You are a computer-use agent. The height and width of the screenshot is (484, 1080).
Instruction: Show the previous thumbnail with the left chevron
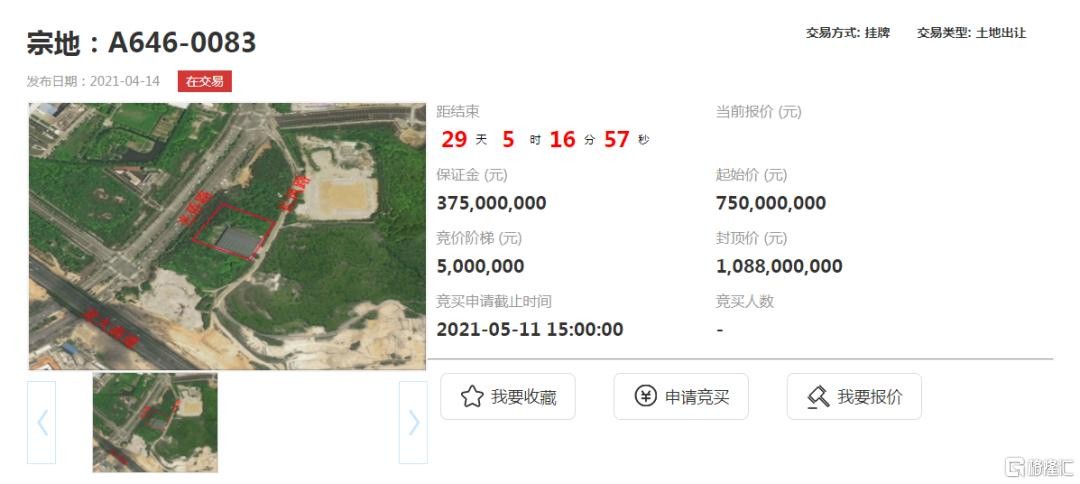(x=41, y=422)
